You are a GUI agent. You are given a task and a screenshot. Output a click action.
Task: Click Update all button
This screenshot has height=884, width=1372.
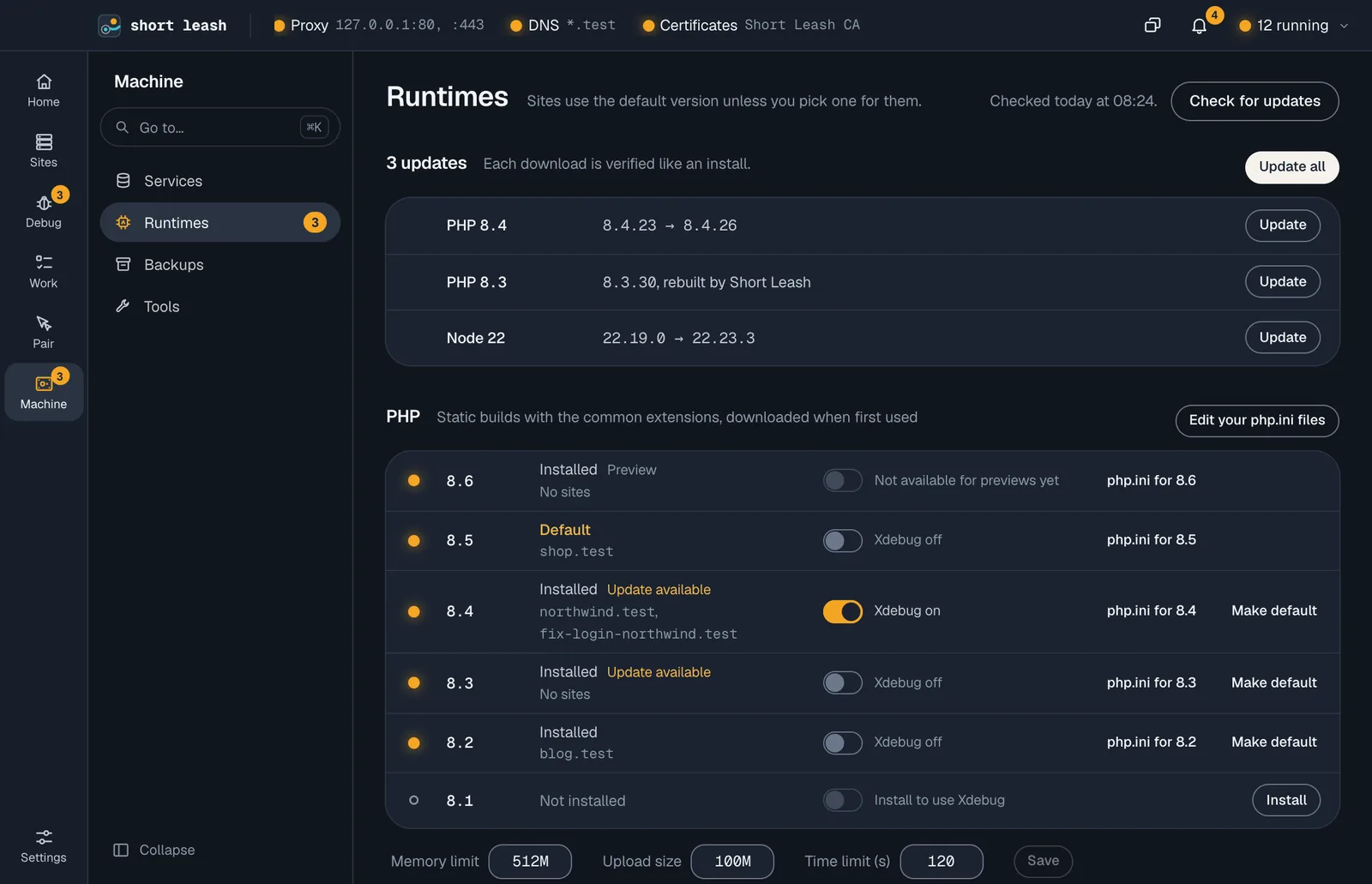click(x=1291, y=167)
